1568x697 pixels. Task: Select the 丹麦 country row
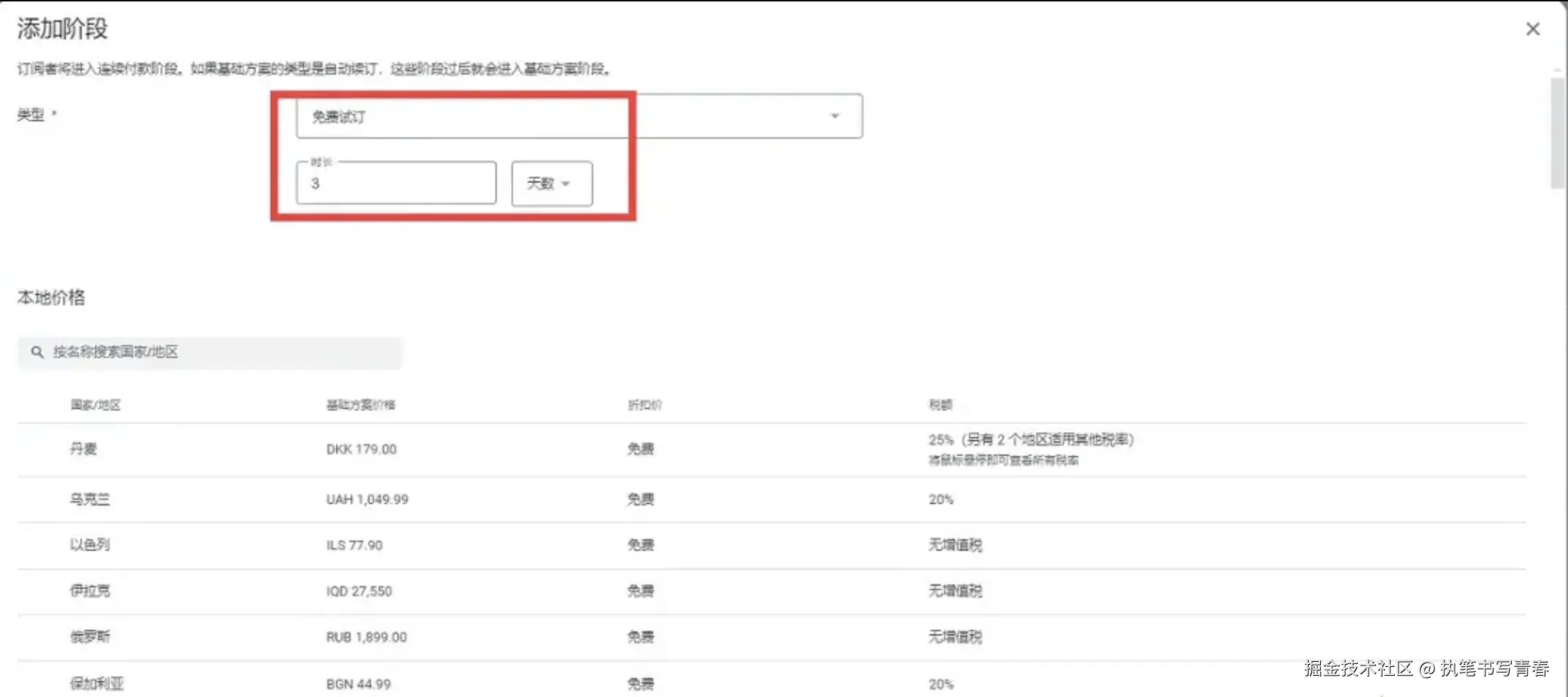(83, 449)
